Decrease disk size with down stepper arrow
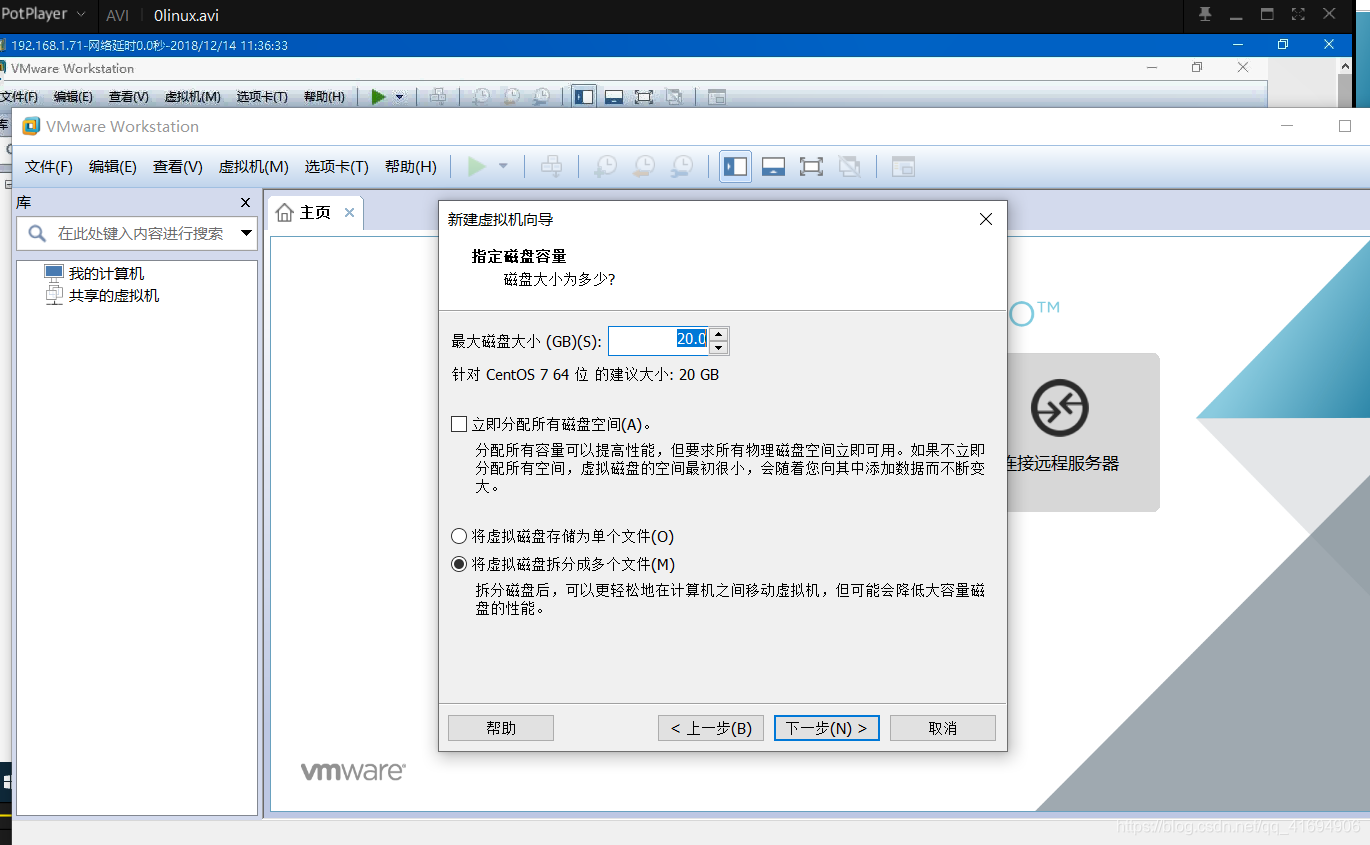This screenshot has width=1370, height=845. tap(719, 348)
